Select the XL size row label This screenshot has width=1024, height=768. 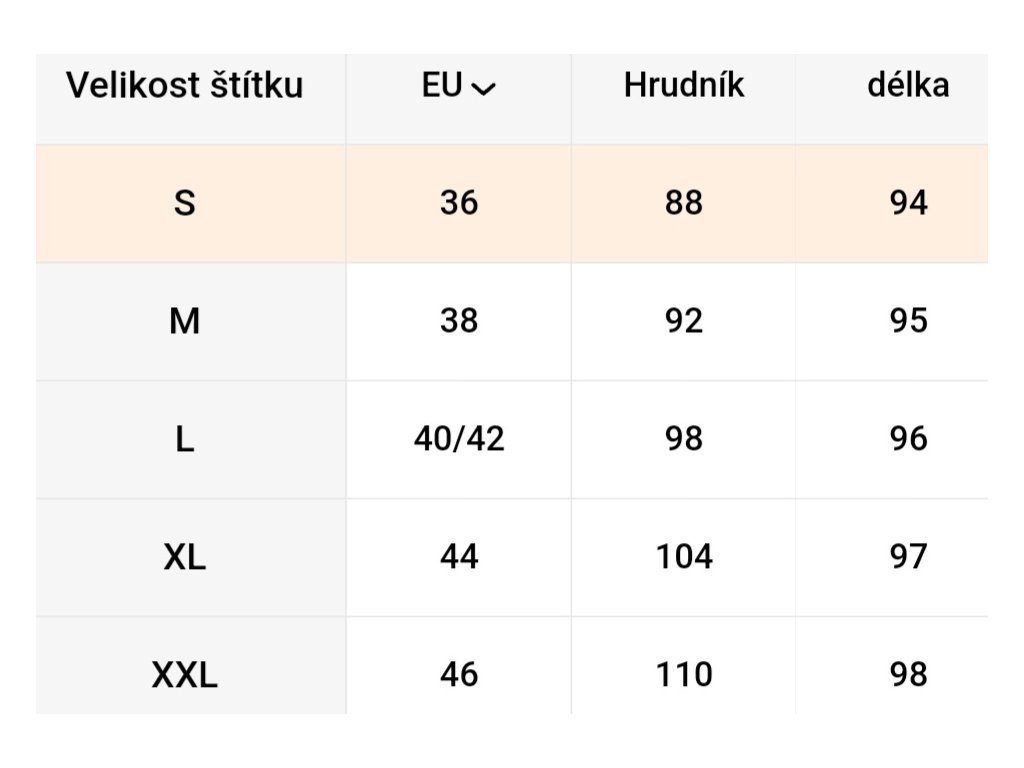coord(185,557)
